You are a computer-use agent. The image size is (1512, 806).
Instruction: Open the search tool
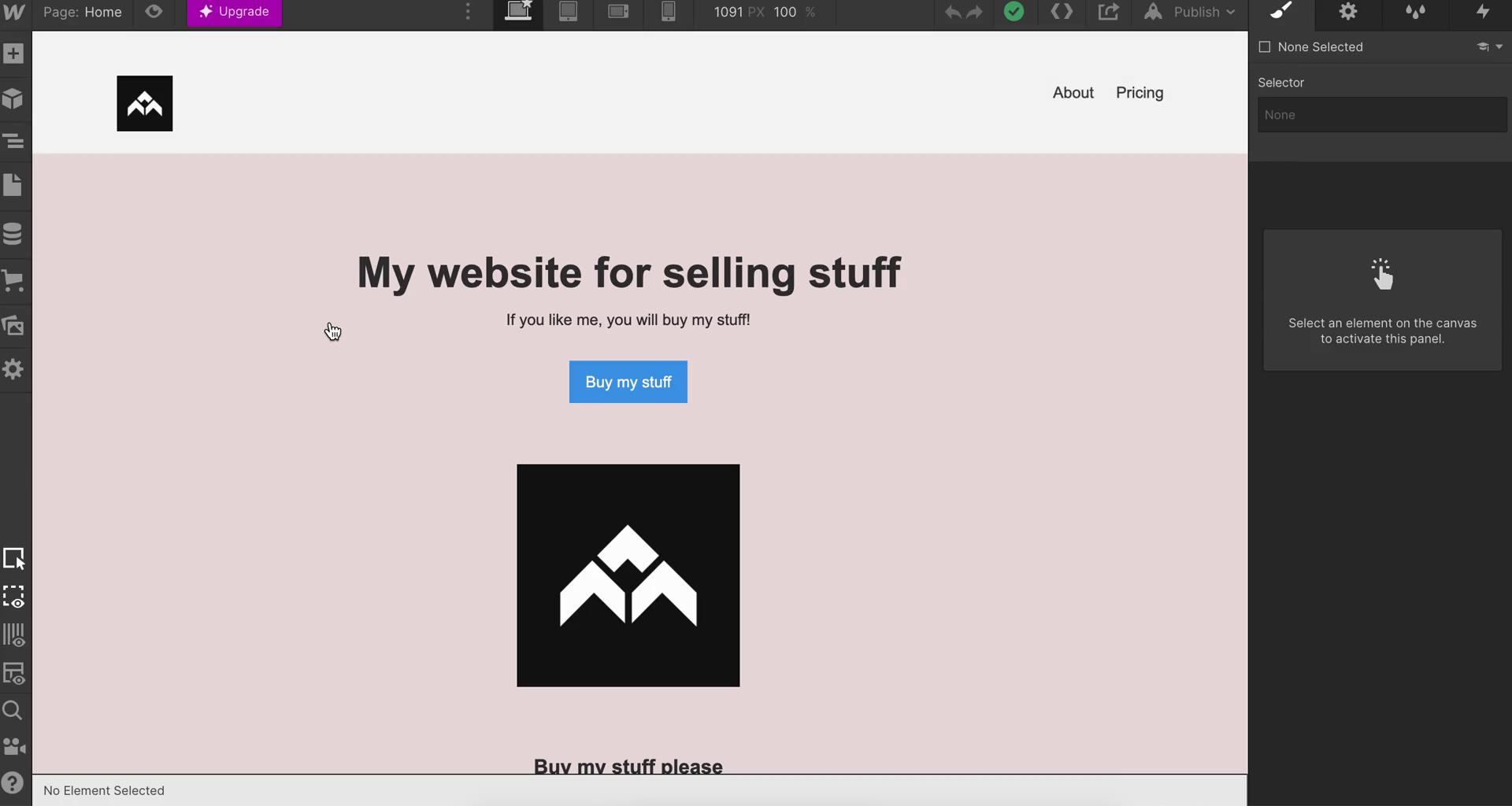[x=13, y=711]
